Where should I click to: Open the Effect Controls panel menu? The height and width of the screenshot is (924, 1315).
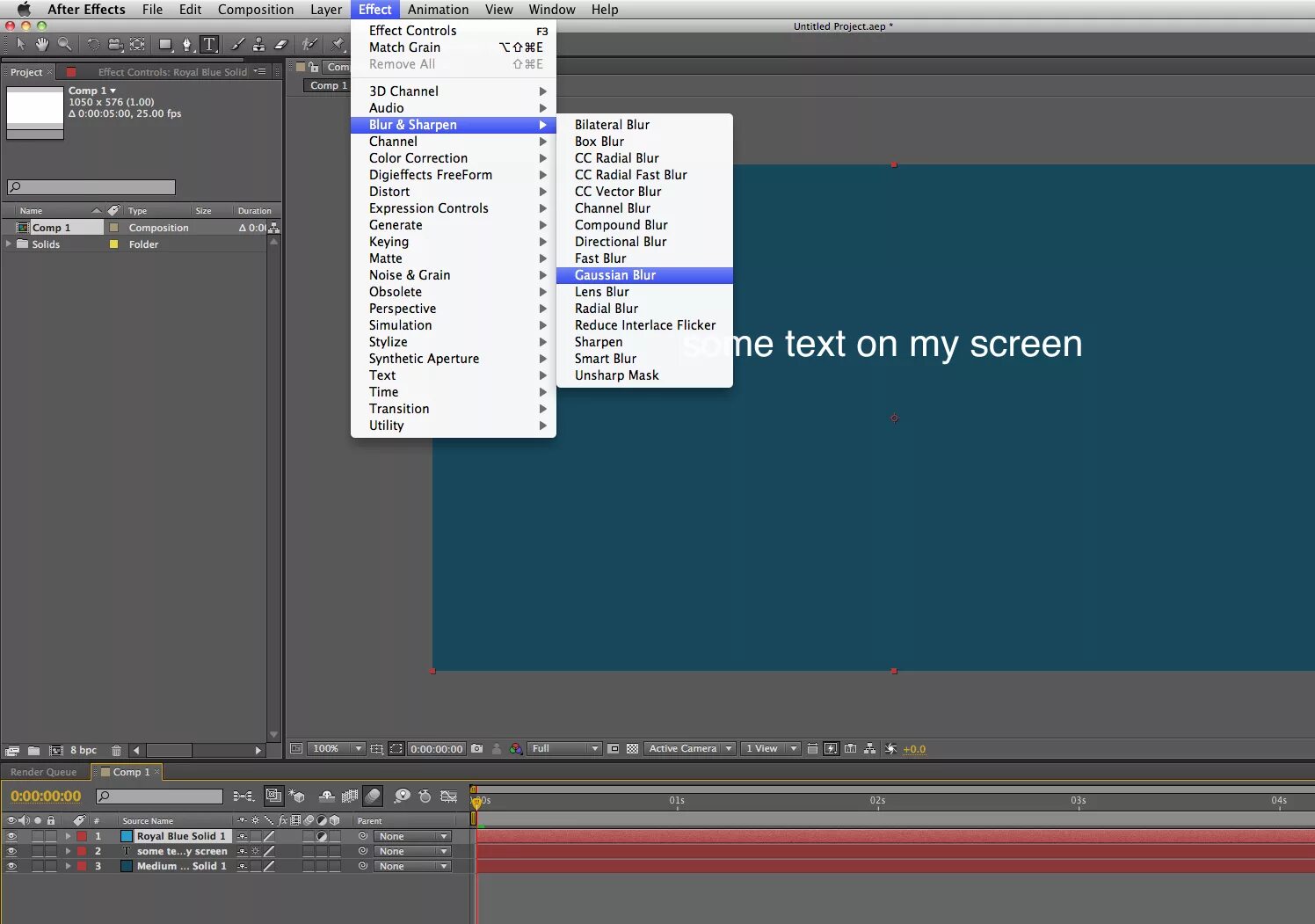(259, 71)
